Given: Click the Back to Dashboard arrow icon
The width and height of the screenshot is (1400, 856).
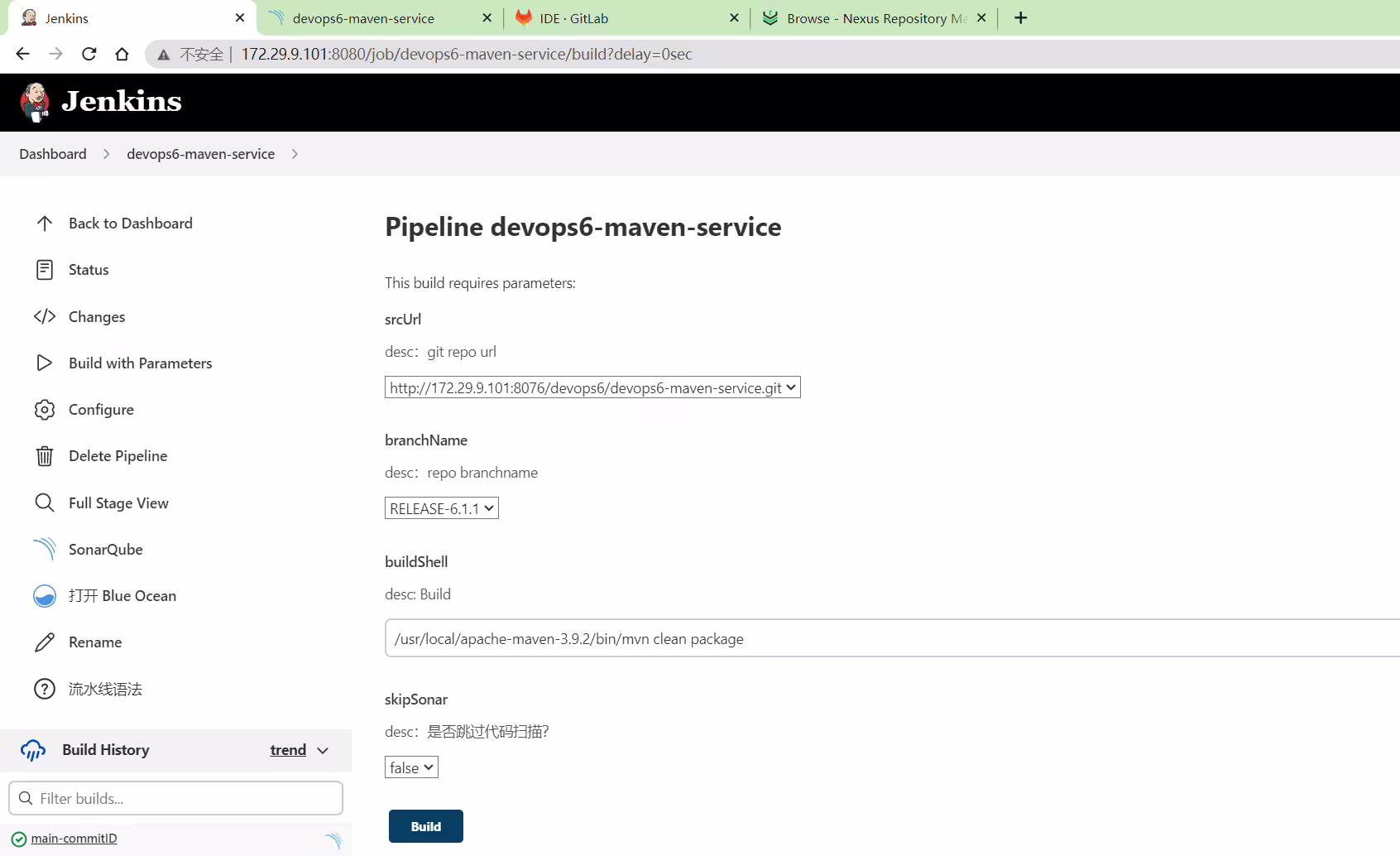Looking at the screenshot, I should tap(45, 224).
